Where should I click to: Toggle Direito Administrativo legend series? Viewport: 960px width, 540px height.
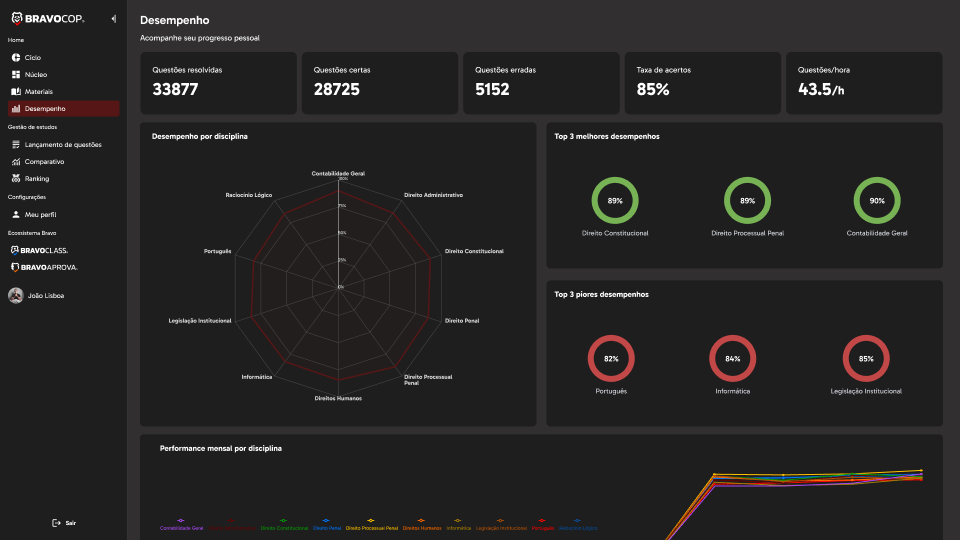coord(231,525)
